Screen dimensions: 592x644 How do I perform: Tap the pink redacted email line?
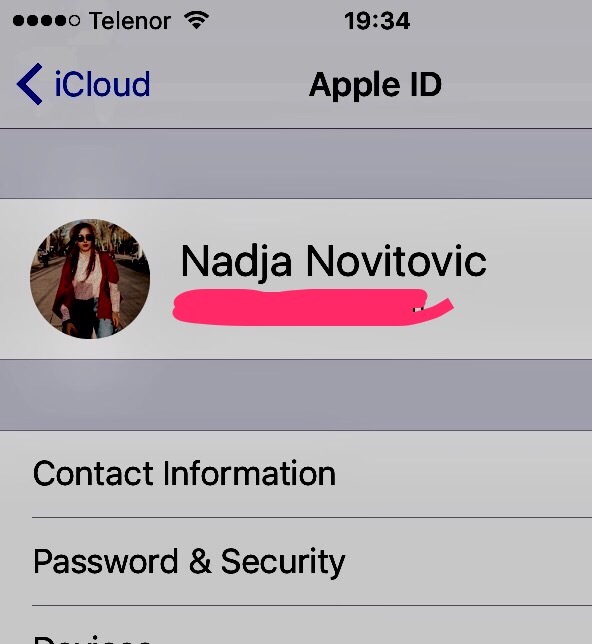click(x=302, y=308)
